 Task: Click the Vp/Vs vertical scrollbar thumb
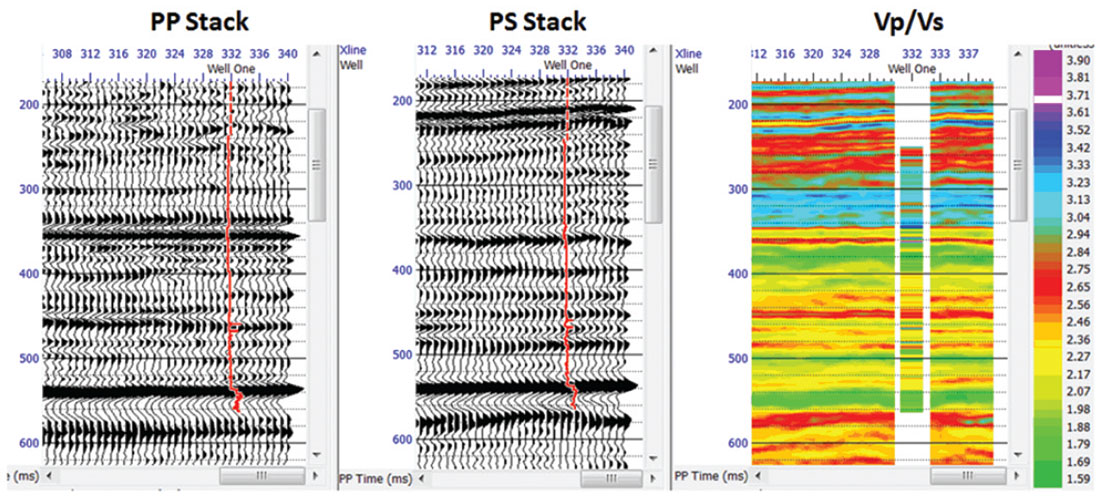coord(1017,165)
